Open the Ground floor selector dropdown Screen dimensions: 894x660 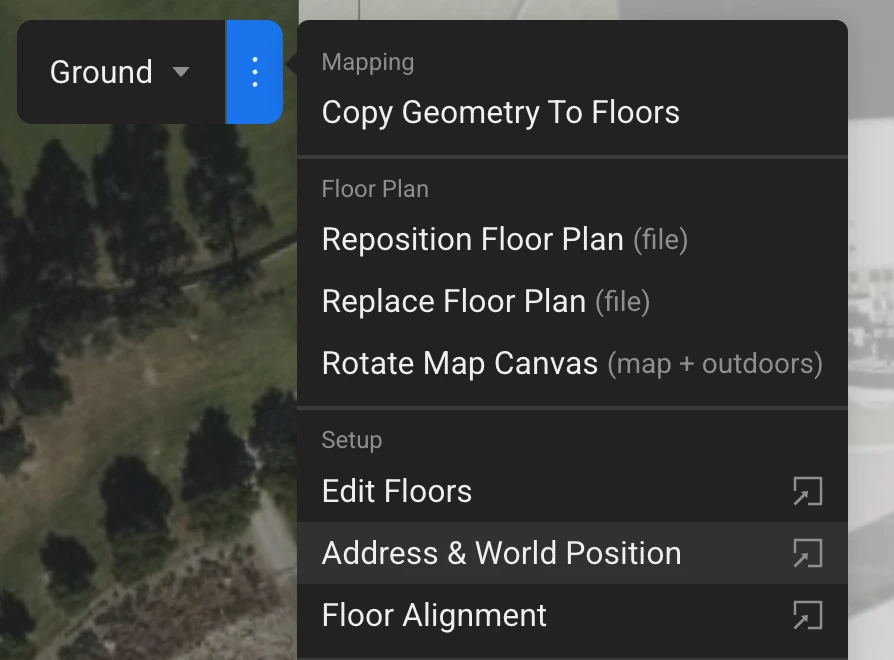(121, 72)
